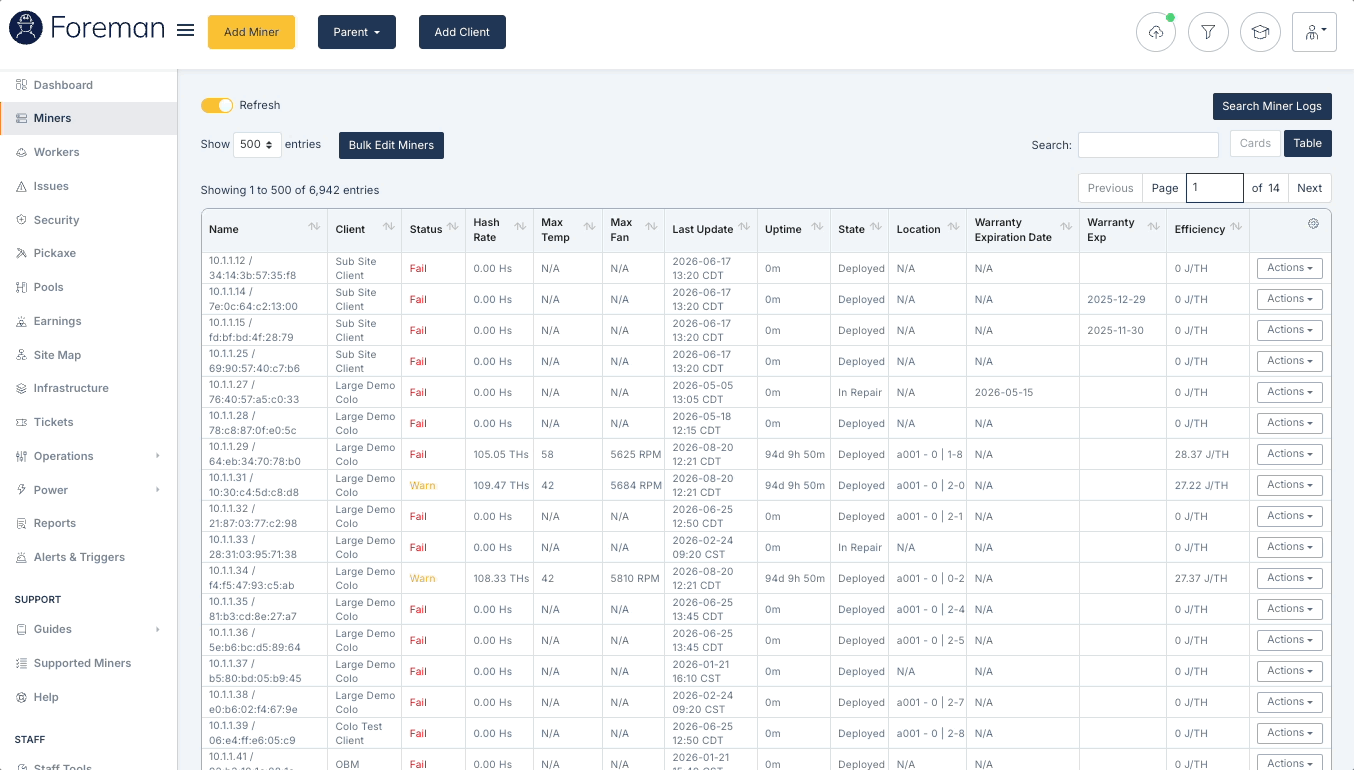The image size is (1354, 770).
Task: Click the cloud upload icon
Action: click(1156, 32)
